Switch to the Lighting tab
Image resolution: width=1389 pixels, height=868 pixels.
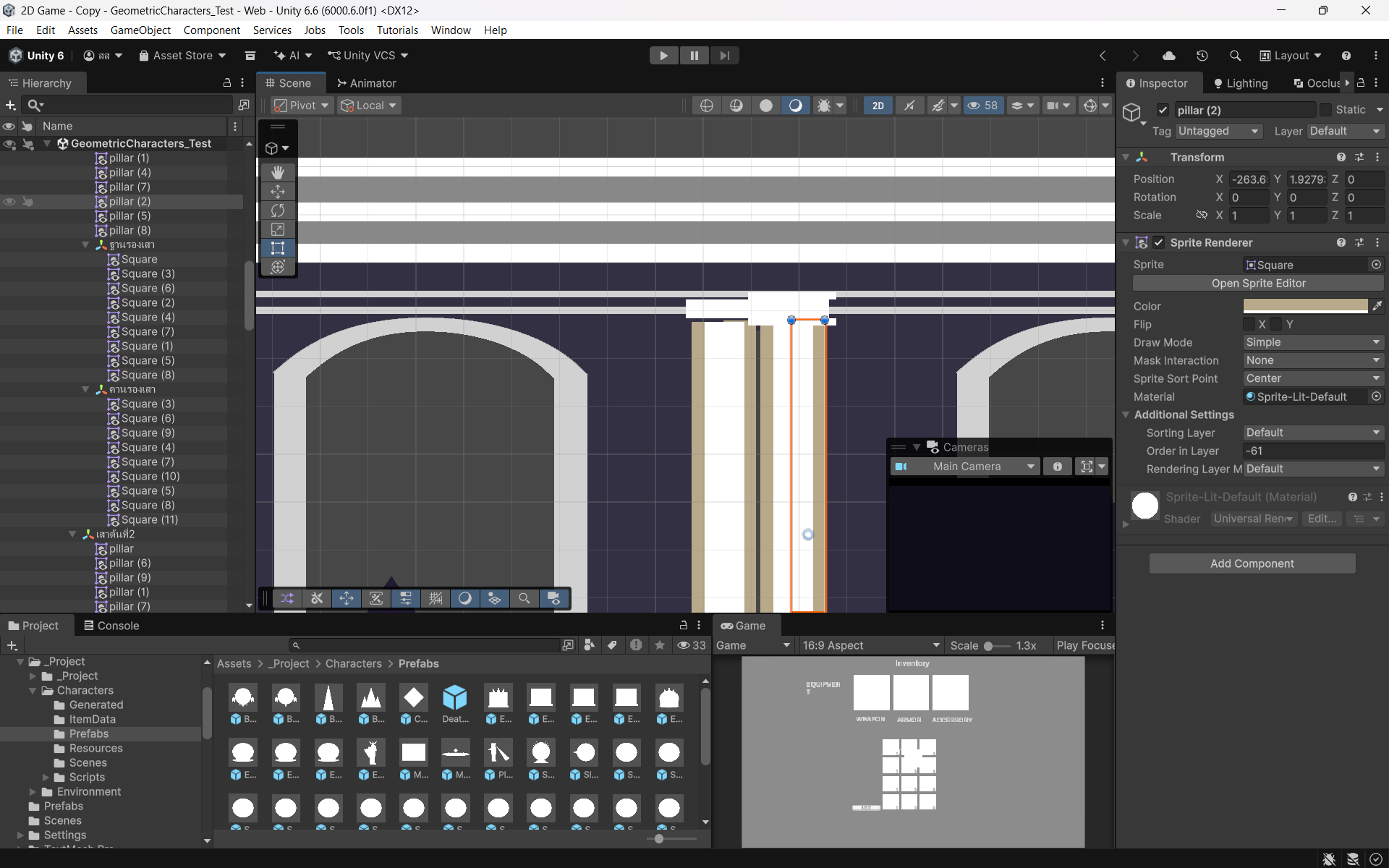coord(1241,83)
